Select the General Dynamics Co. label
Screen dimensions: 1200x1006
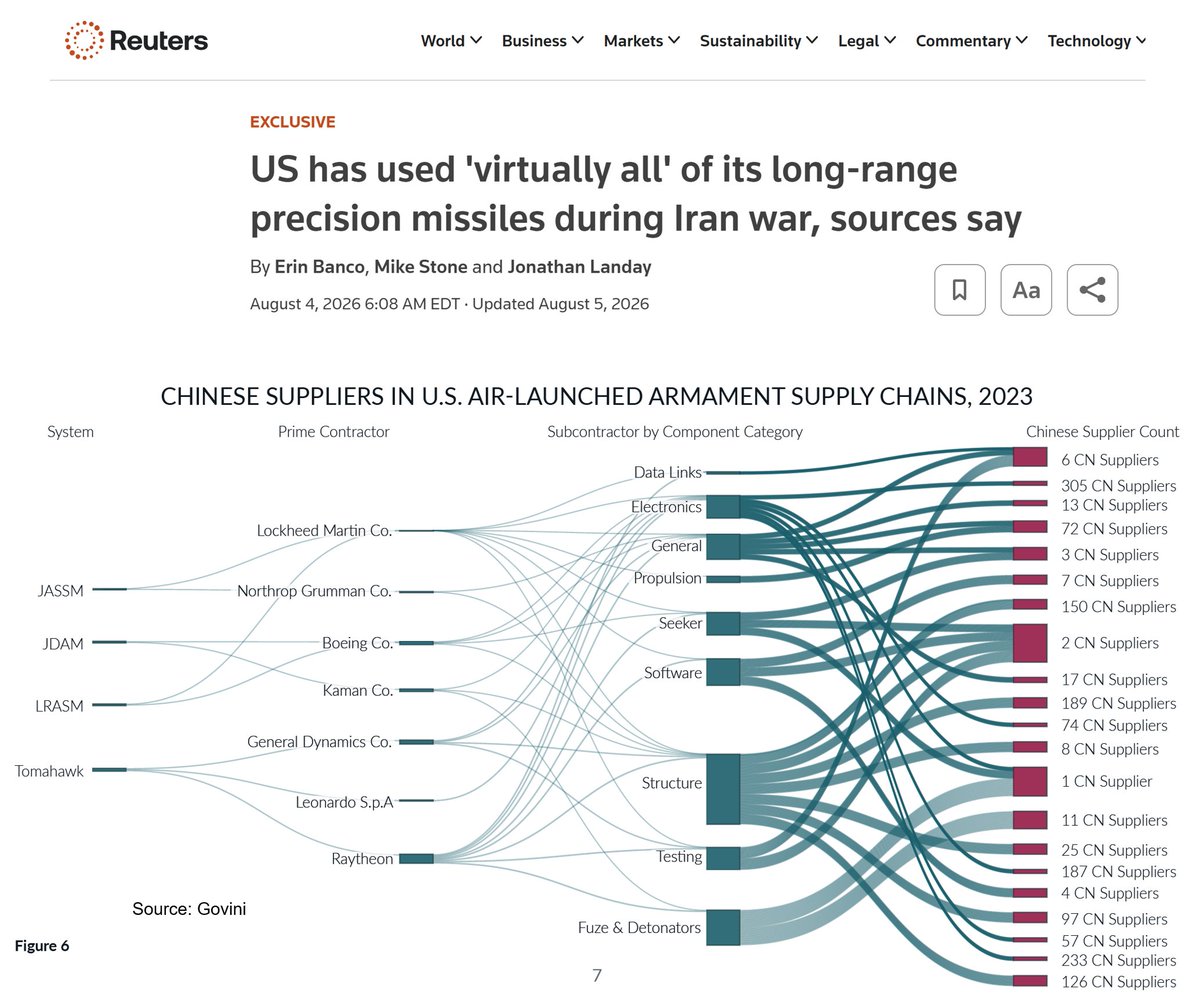point(320,742)
